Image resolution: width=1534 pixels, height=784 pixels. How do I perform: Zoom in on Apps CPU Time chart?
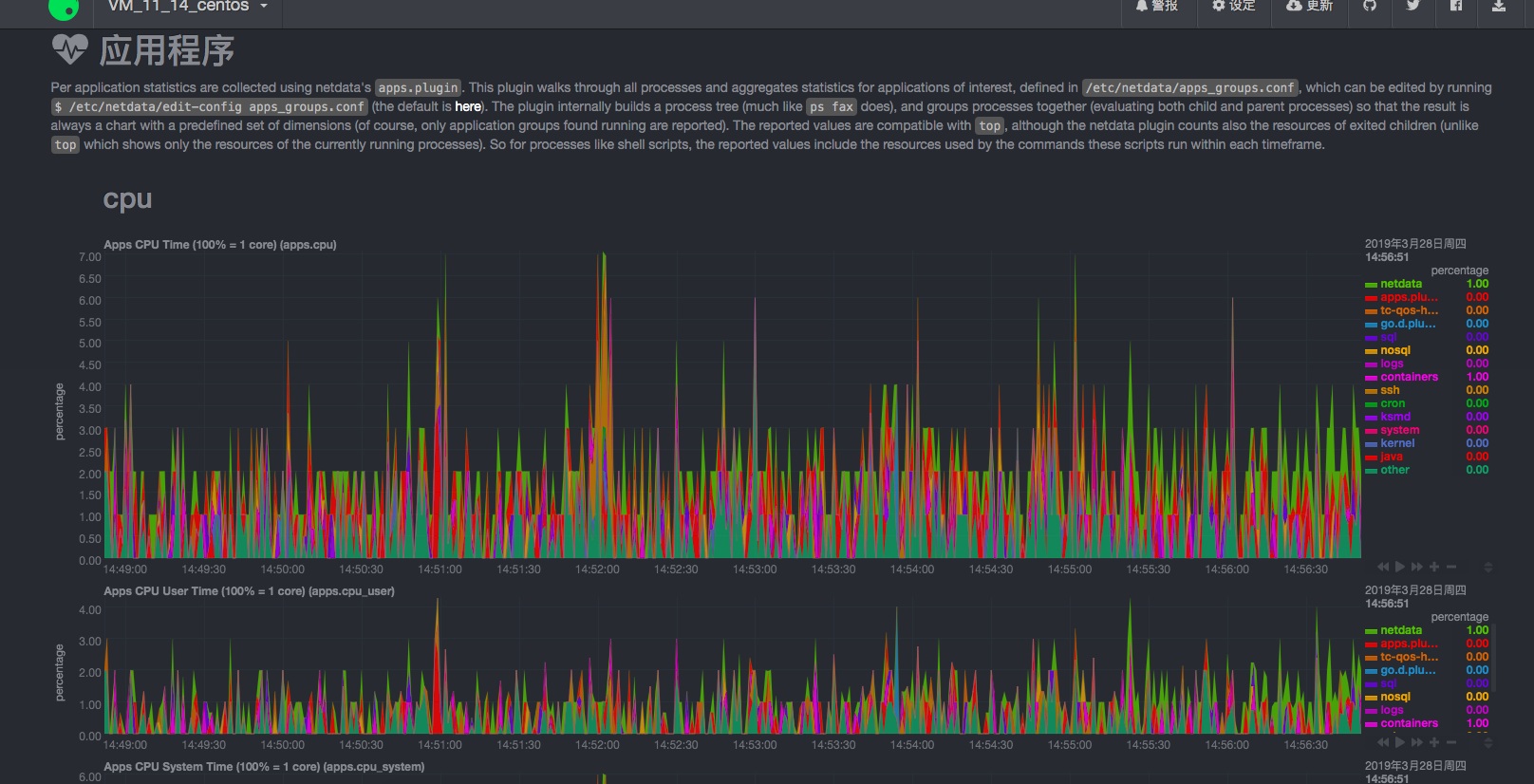coord(1433,567)
